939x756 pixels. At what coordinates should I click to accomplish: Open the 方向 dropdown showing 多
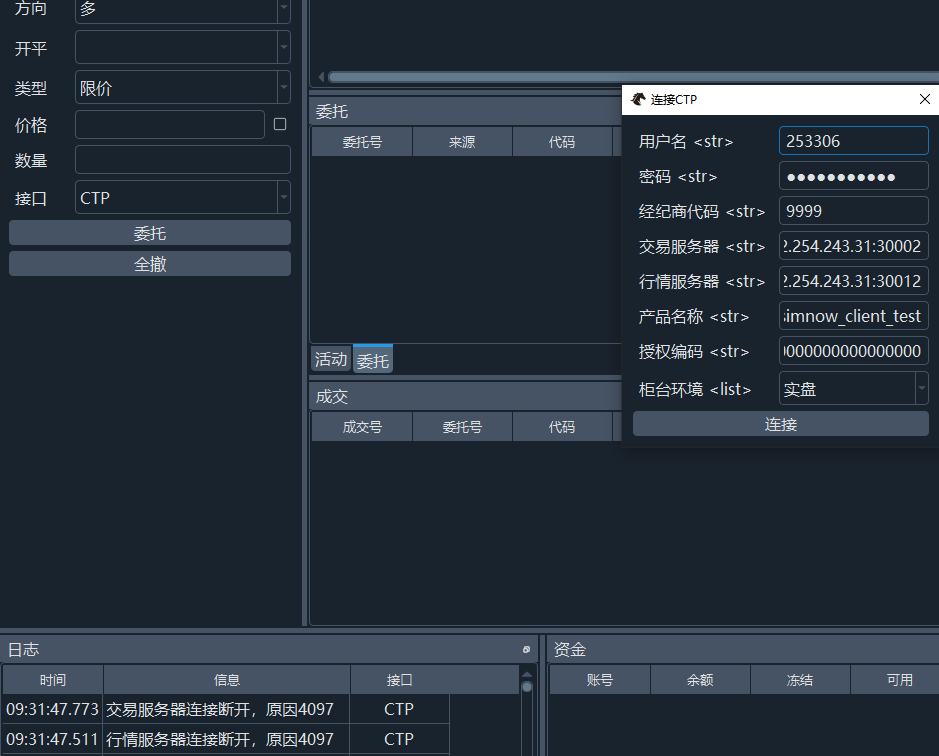[283, 9]
